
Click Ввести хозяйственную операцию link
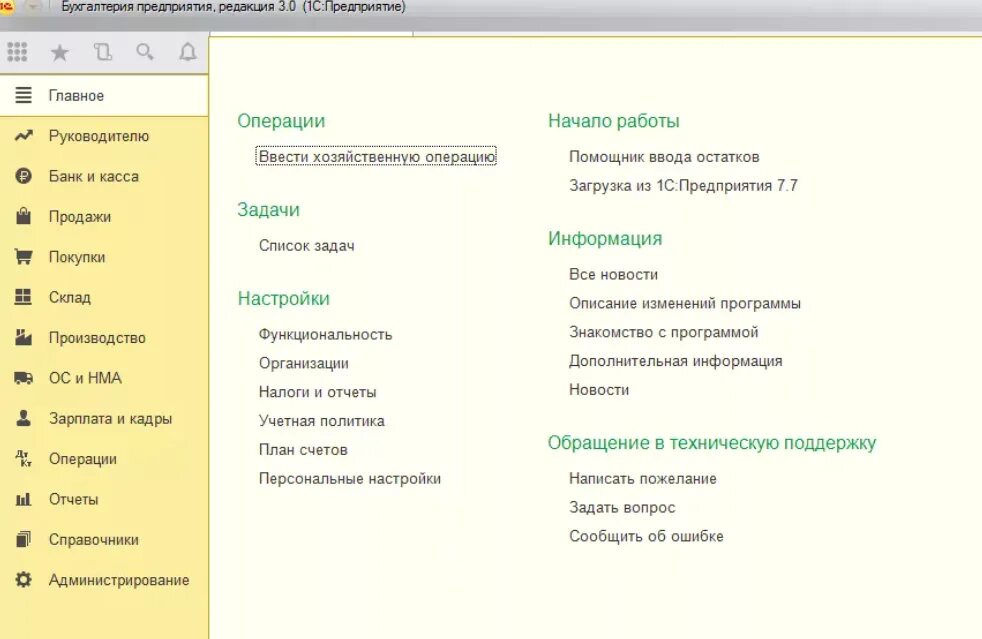point(376,156)
